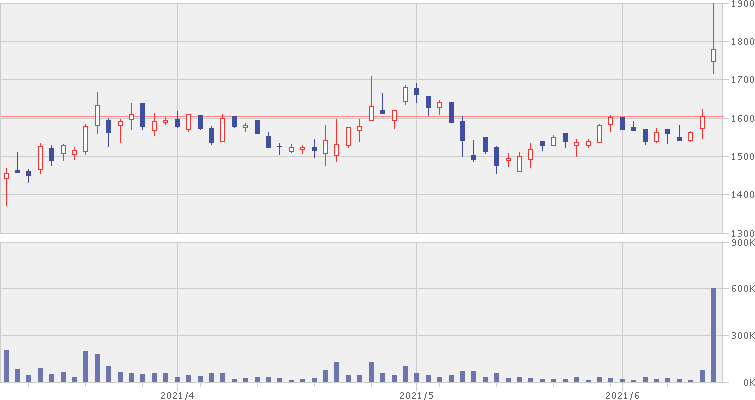Click the 1500 price axis label
Image resolution: width=755 pixels, height=400 pixels.
[742, 157]
